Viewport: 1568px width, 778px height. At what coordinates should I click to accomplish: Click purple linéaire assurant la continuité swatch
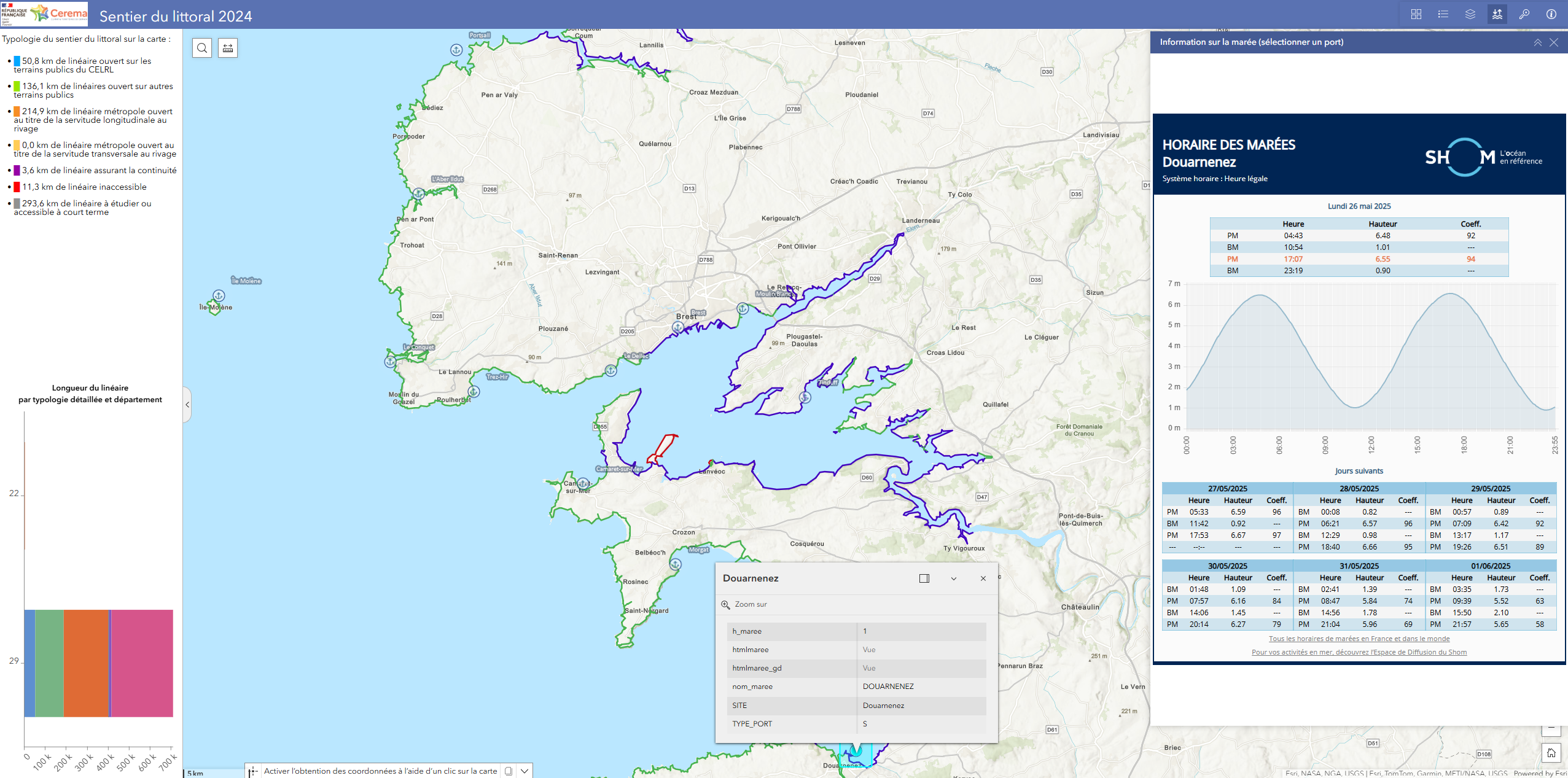(x=17, y=170)
